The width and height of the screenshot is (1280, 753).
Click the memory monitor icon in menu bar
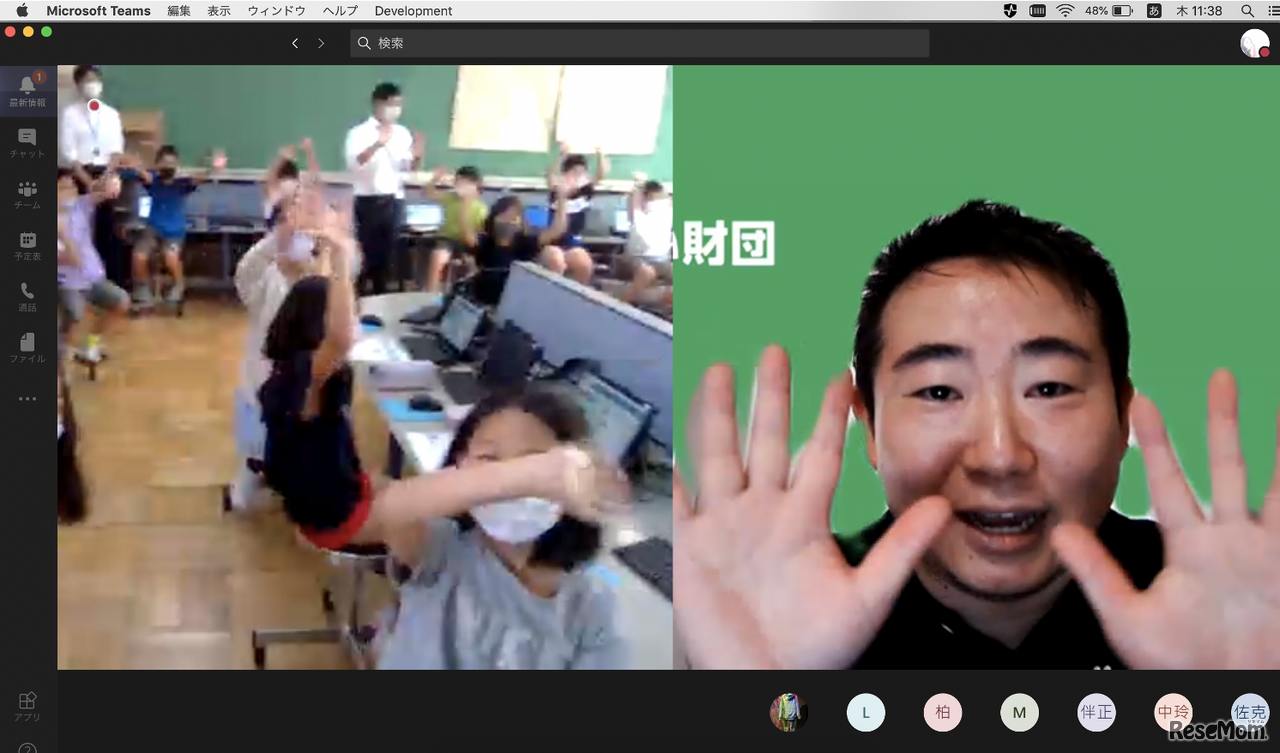point(1037,11)
